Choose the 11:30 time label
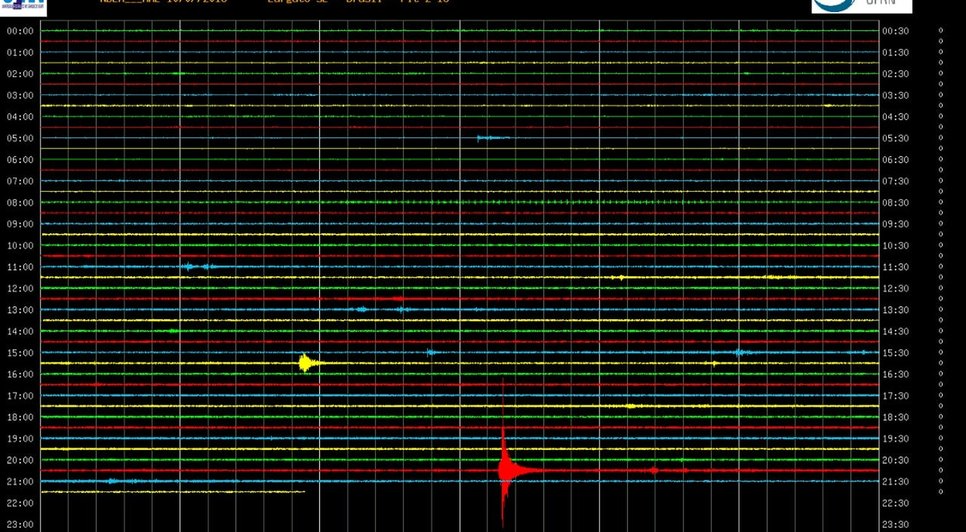This screenshot has width=966, height=532. click(896, 267)
